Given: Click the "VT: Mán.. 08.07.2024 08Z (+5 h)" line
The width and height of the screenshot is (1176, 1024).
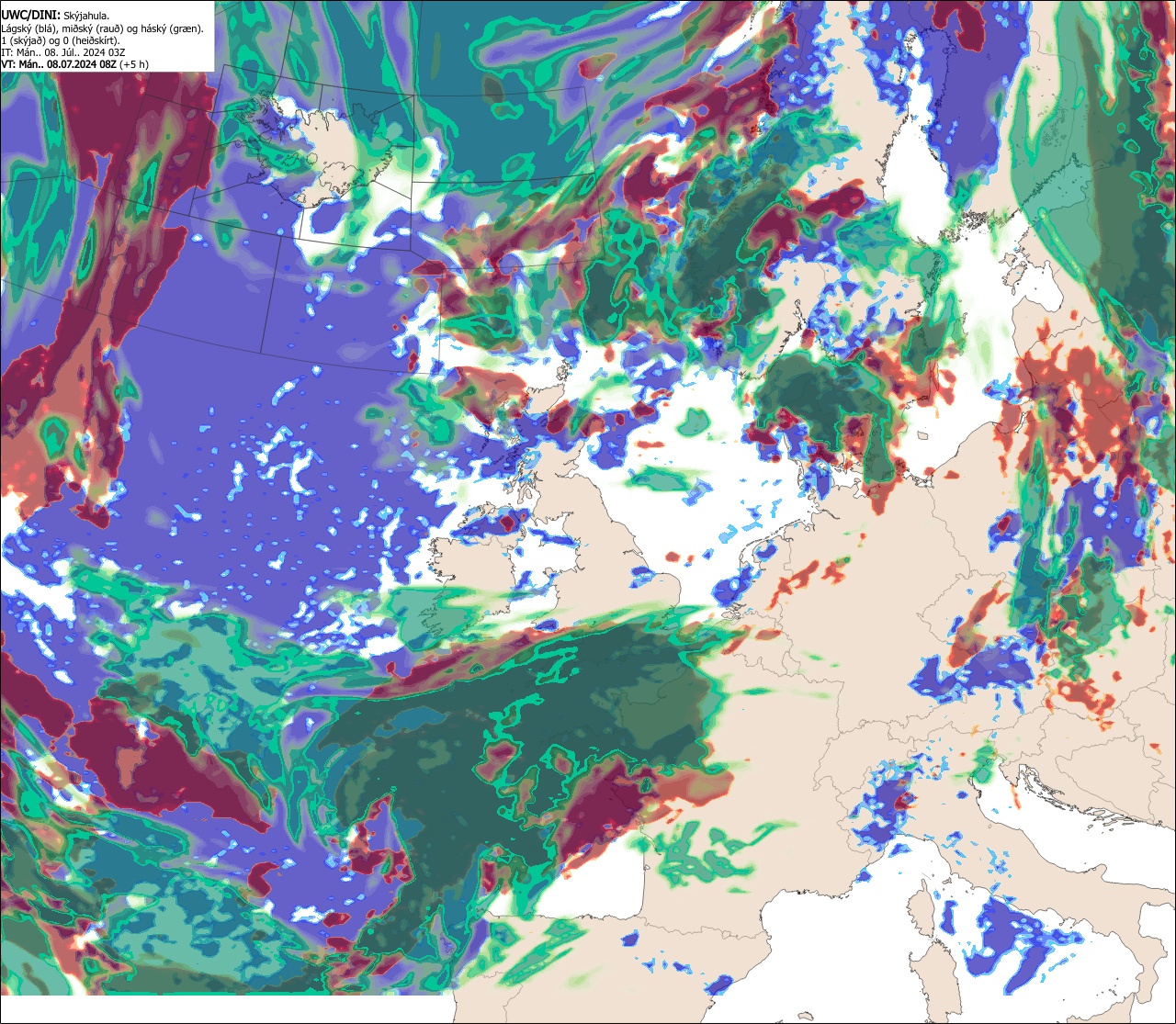Looking at the screenshot, I should coord(75,64).
